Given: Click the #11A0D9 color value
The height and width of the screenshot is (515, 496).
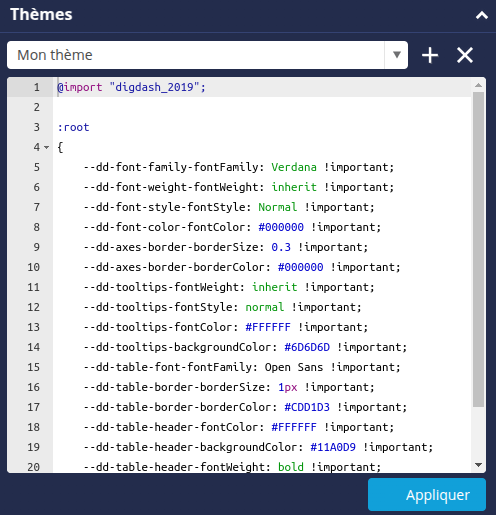Looking at the screenshot, I should (333, 447).
